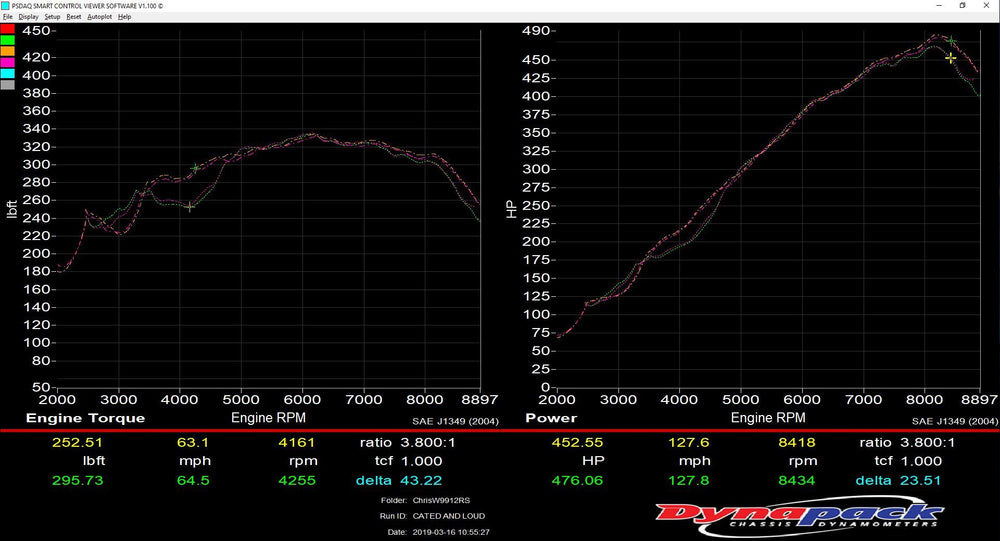This screenshot has width=1000, height=541.
Task: Click the yellow cursor marker on torque graph
Action: [x=190, y=206]
